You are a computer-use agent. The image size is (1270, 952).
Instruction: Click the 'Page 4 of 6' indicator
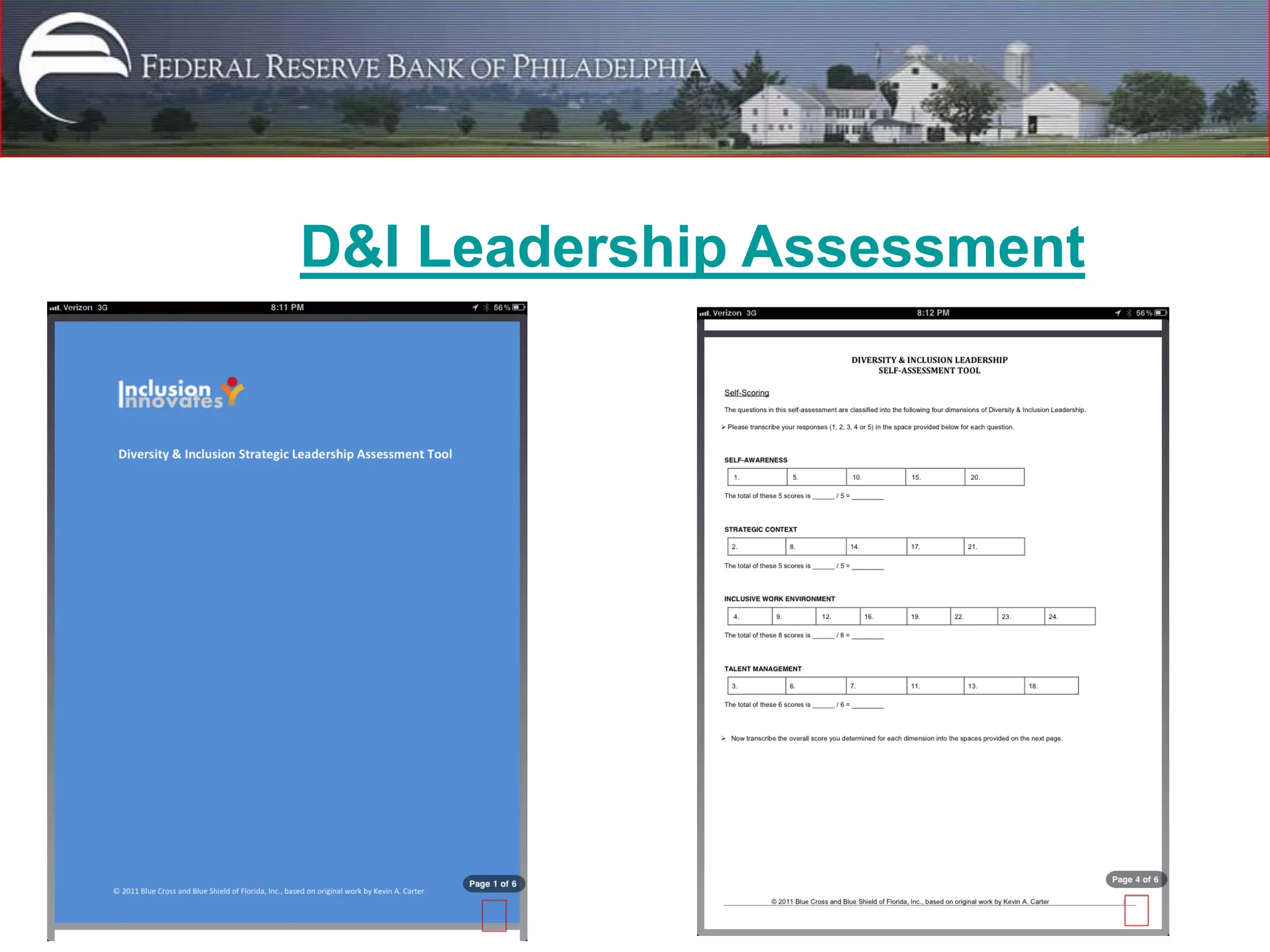point(1135,879)
